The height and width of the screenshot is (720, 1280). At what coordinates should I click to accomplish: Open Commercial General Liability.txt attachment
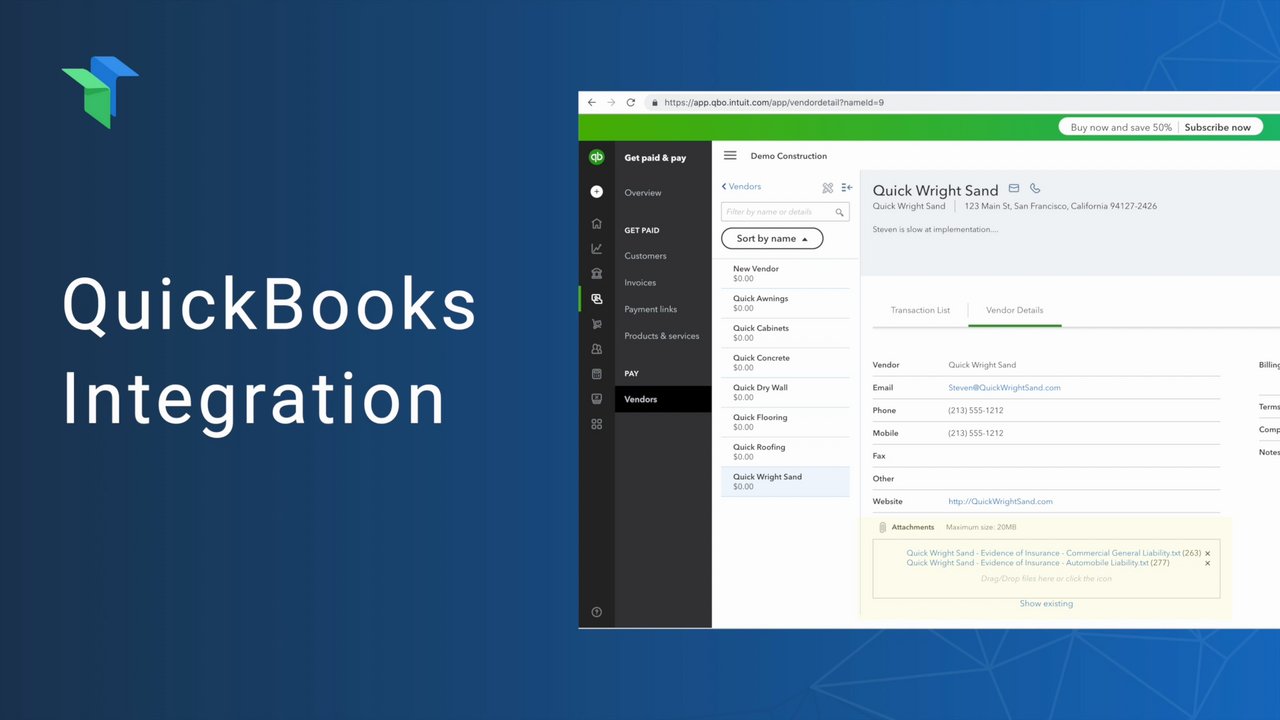click(x=1043, y=553)
